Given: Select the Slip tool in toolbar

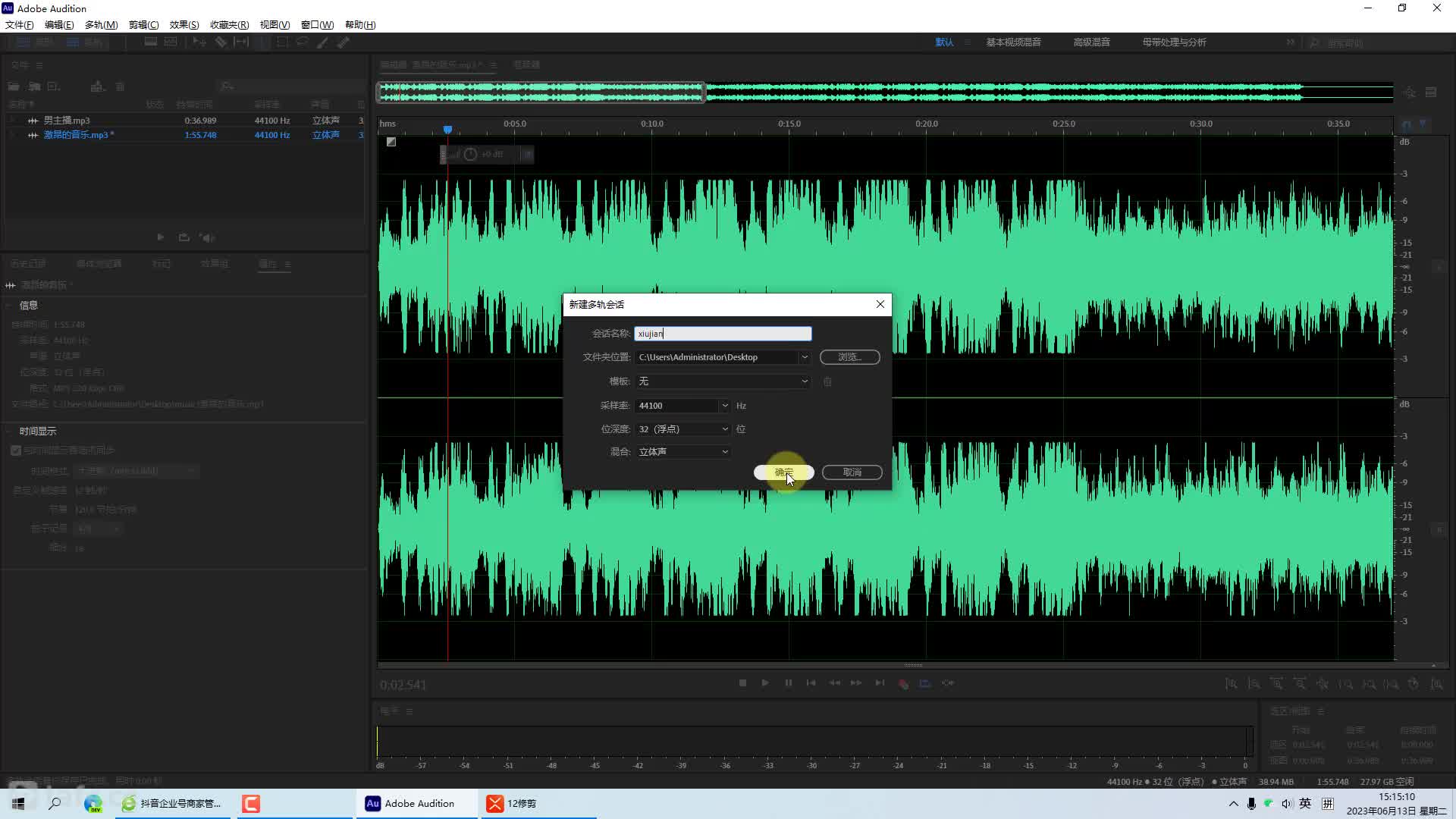Looking at the screenshot, I should click(x=241, y=42).
